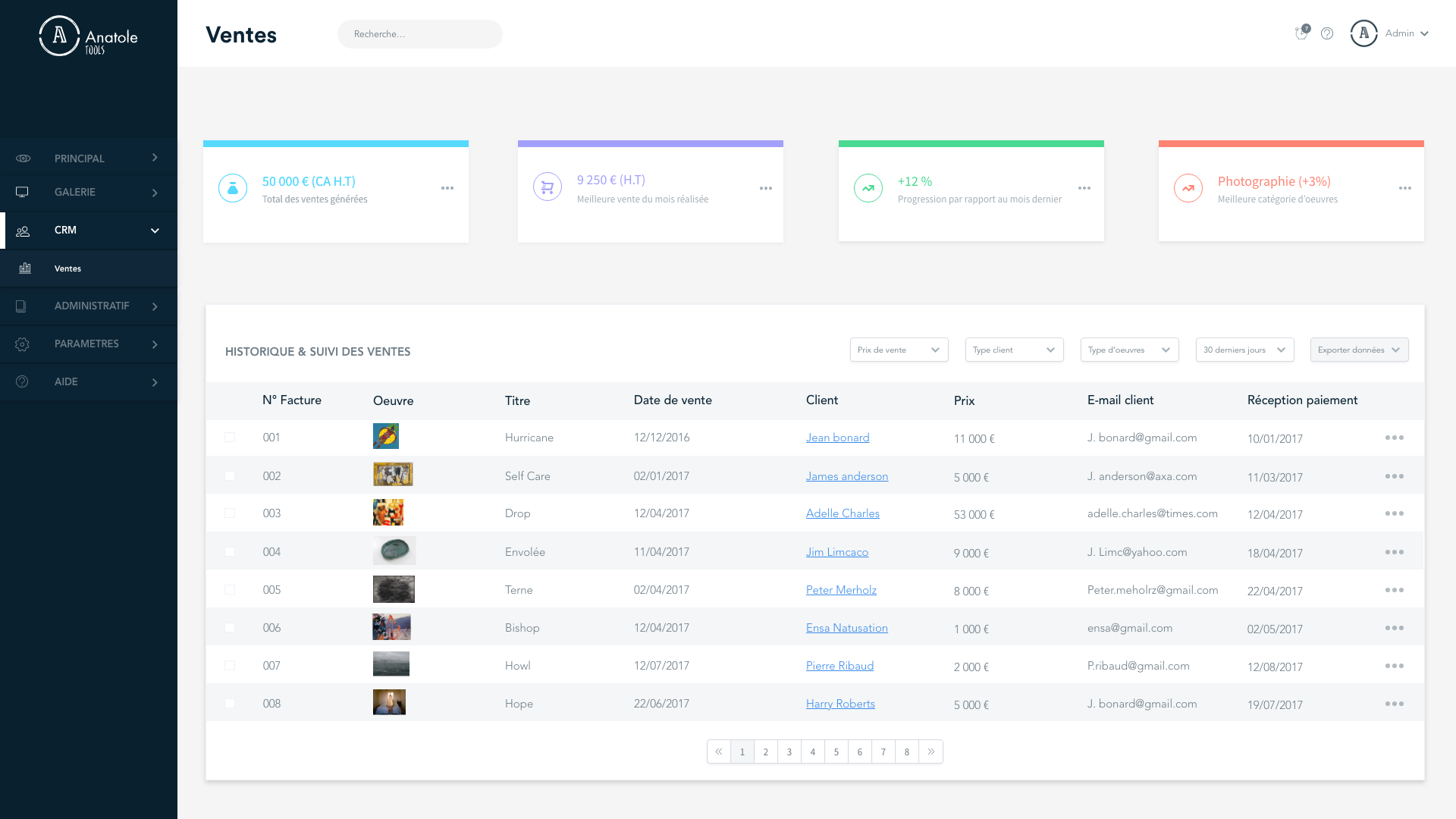Click the Photographie category trend icon
Image resolution: width=1456 pixels, height=819 pixels.
pos(1188,188)
